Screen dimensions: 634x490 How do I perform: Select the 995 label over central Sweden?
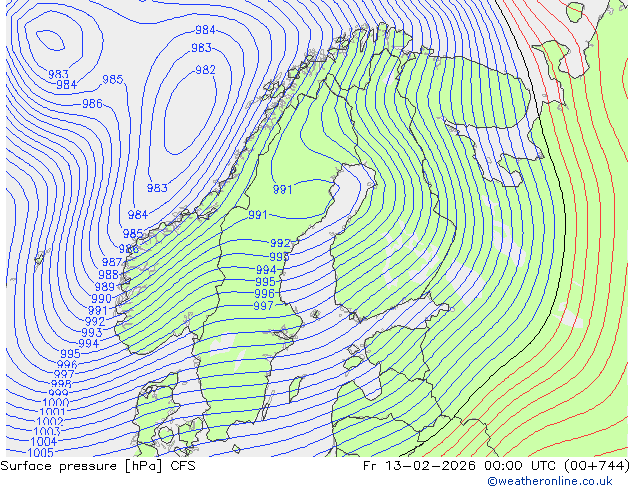[x=265, y=281]
